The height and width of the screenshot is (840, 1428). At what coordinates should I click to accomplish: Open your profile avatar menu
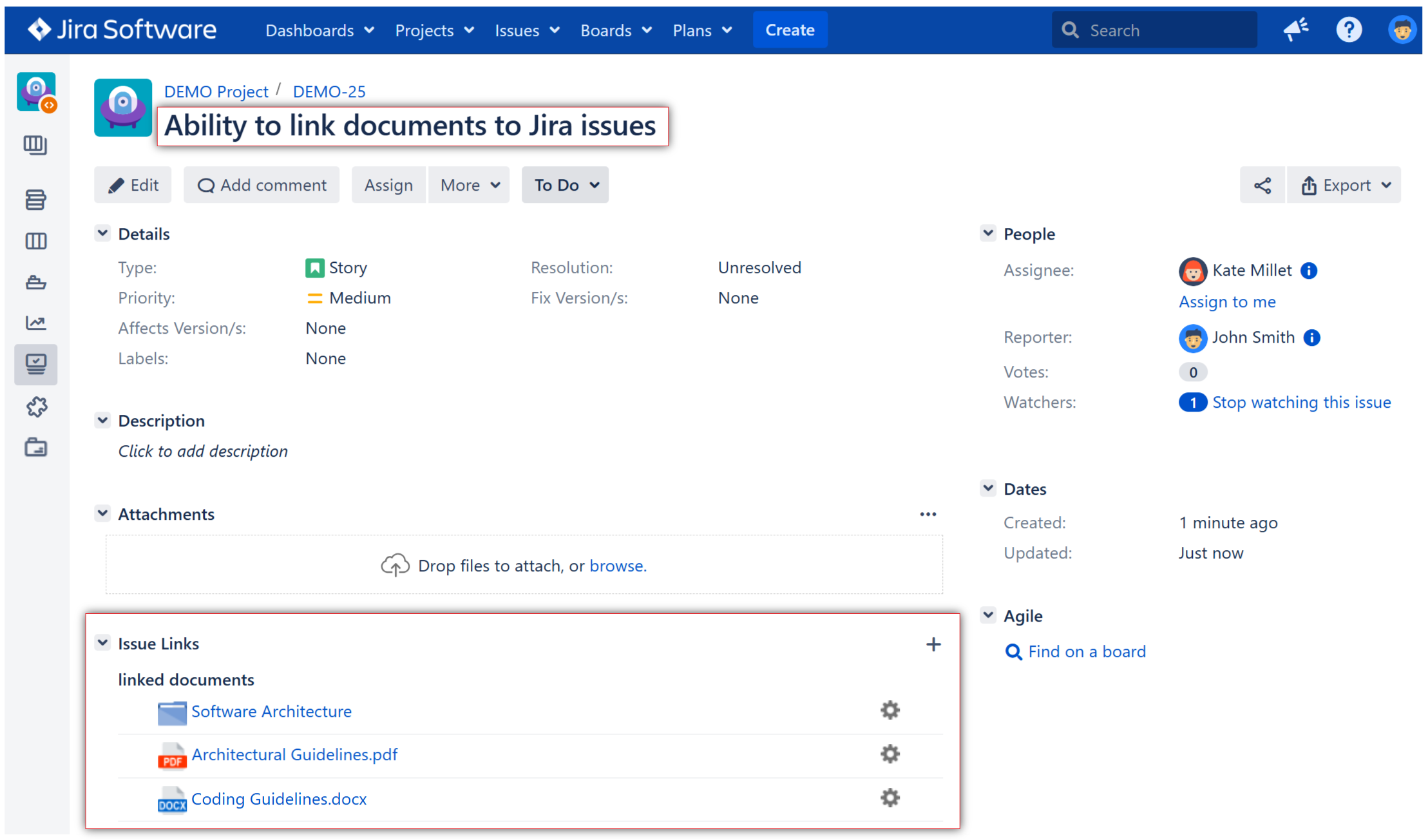click(1402, 29)
